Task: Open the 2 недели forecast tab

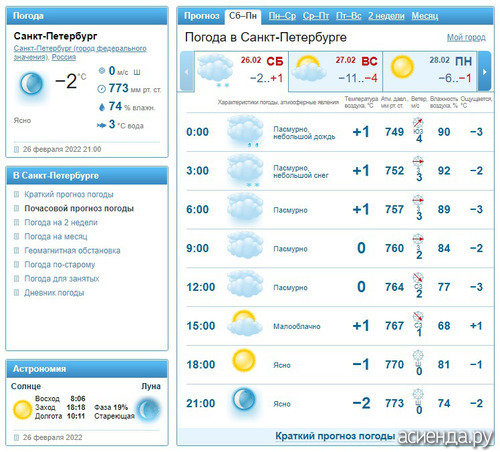Action: click(386, 16)
